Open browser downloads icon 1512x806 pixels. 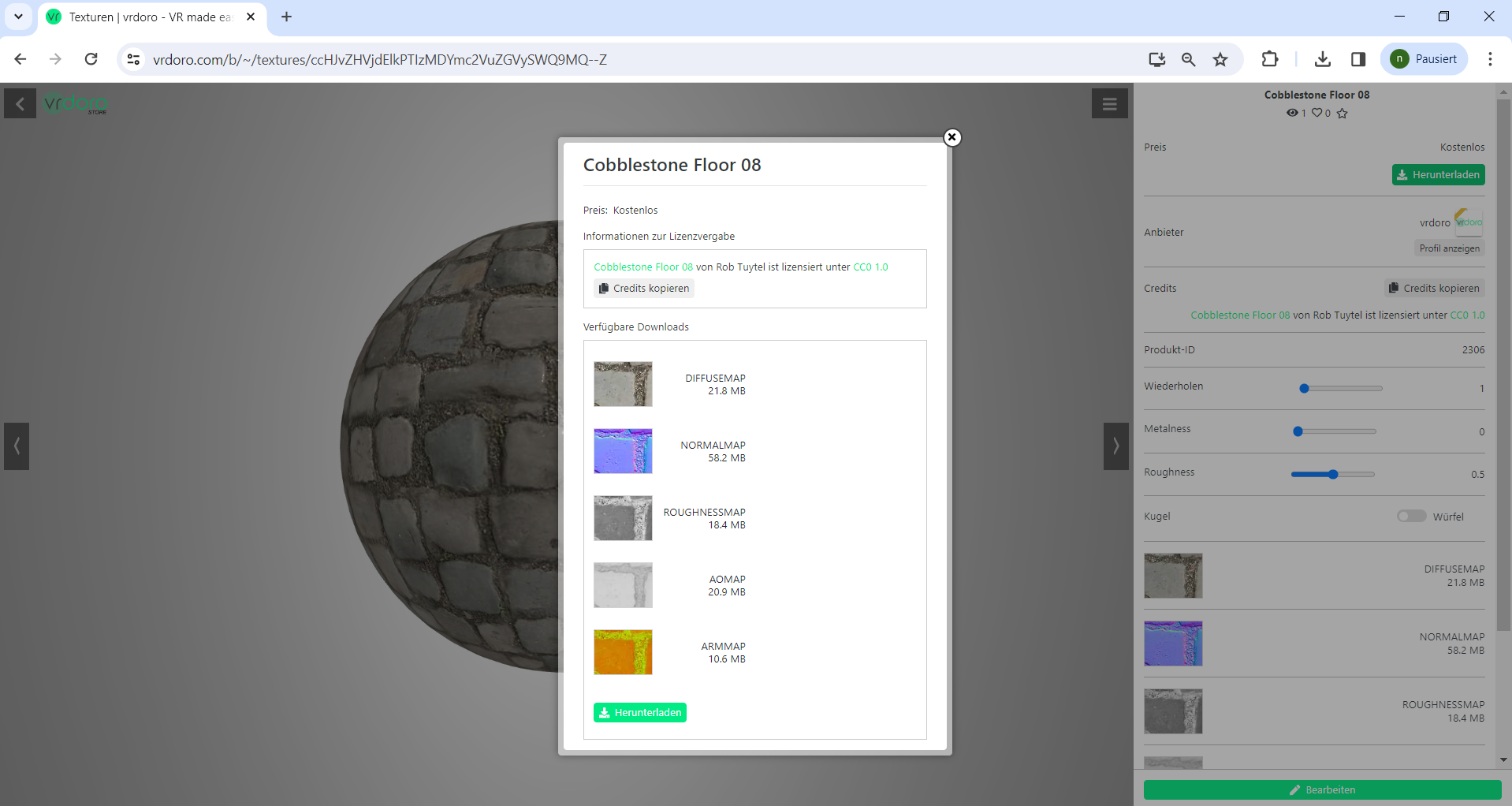[x=1323, y=59]
